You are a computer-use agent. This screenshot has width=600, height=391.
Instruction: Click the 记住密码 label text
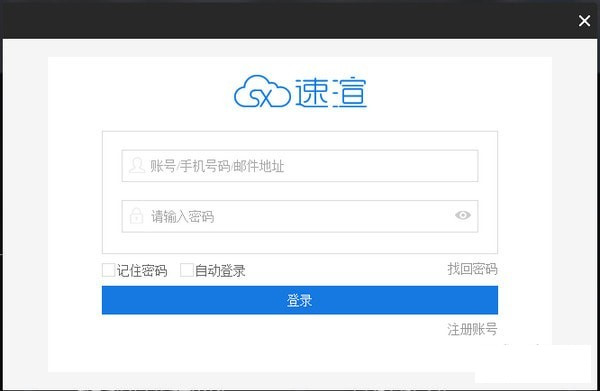click(x=142, y=270)
